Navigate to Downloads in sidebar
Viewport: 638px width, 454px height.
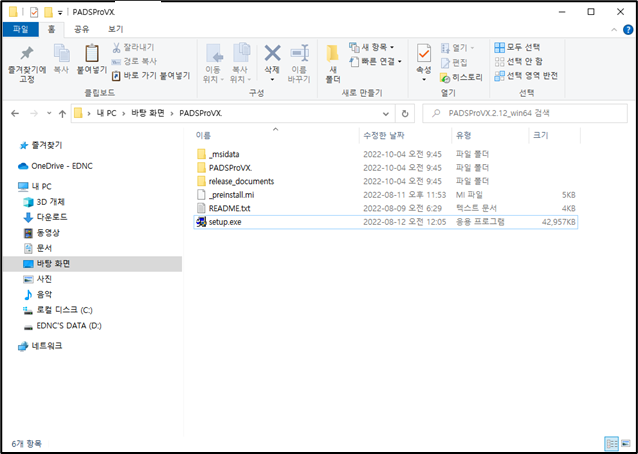click(x=52, y=217)
